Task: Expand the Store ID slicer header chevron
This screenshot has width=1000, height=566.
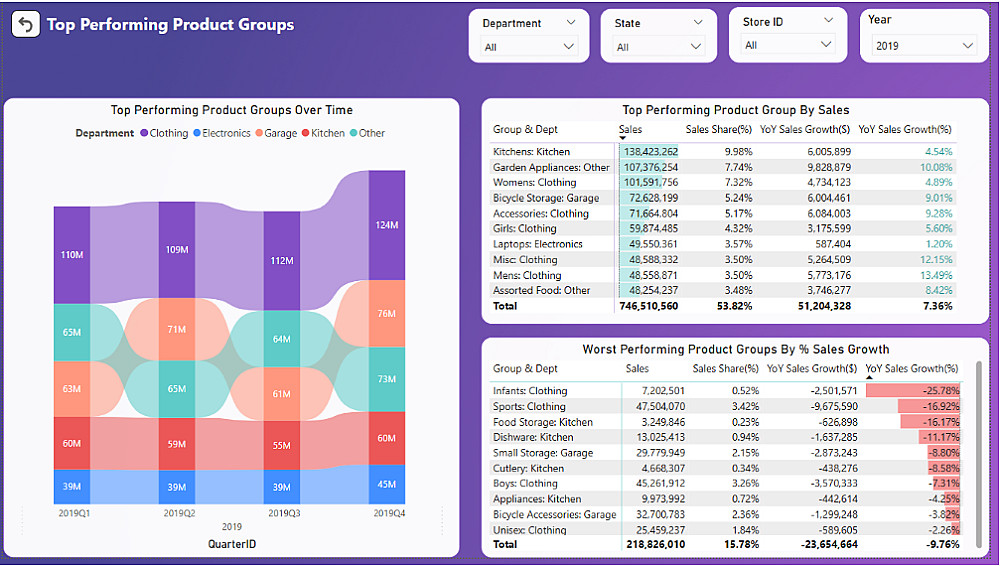Action: tap(828, 20)
